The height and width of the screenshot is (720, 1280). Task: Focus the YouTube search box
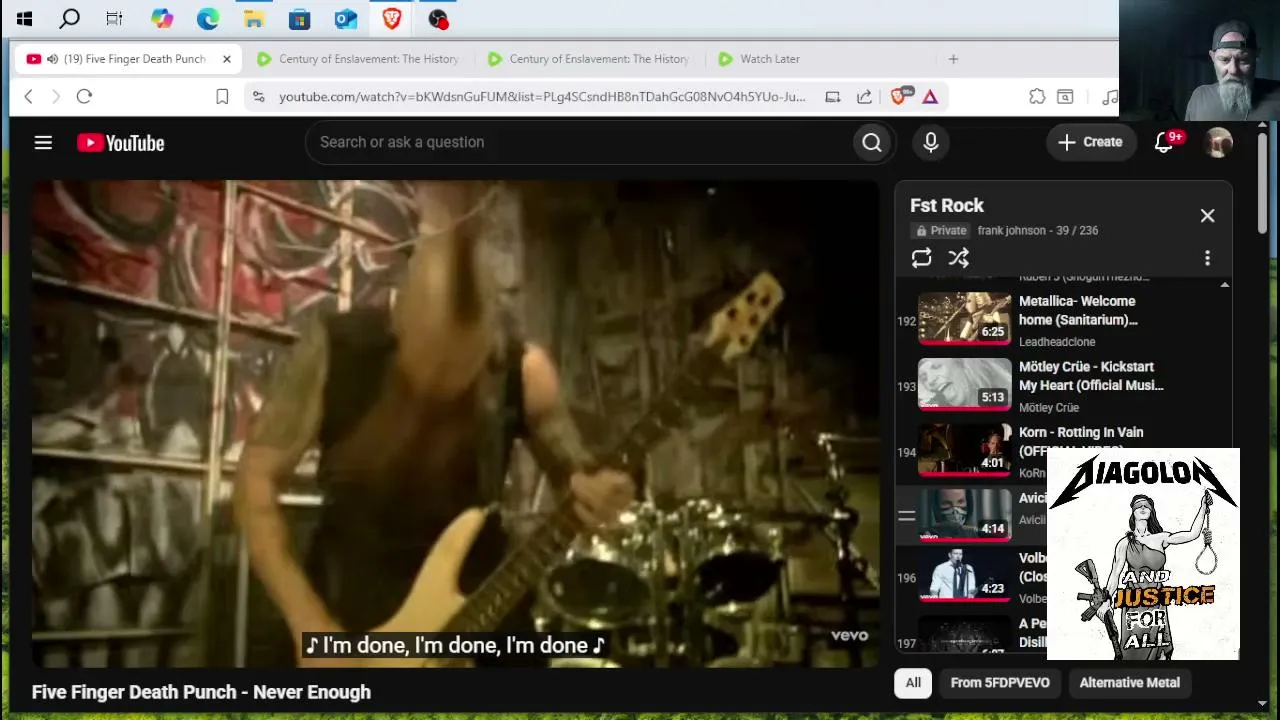pyautogui.click(x=579, y=143)
